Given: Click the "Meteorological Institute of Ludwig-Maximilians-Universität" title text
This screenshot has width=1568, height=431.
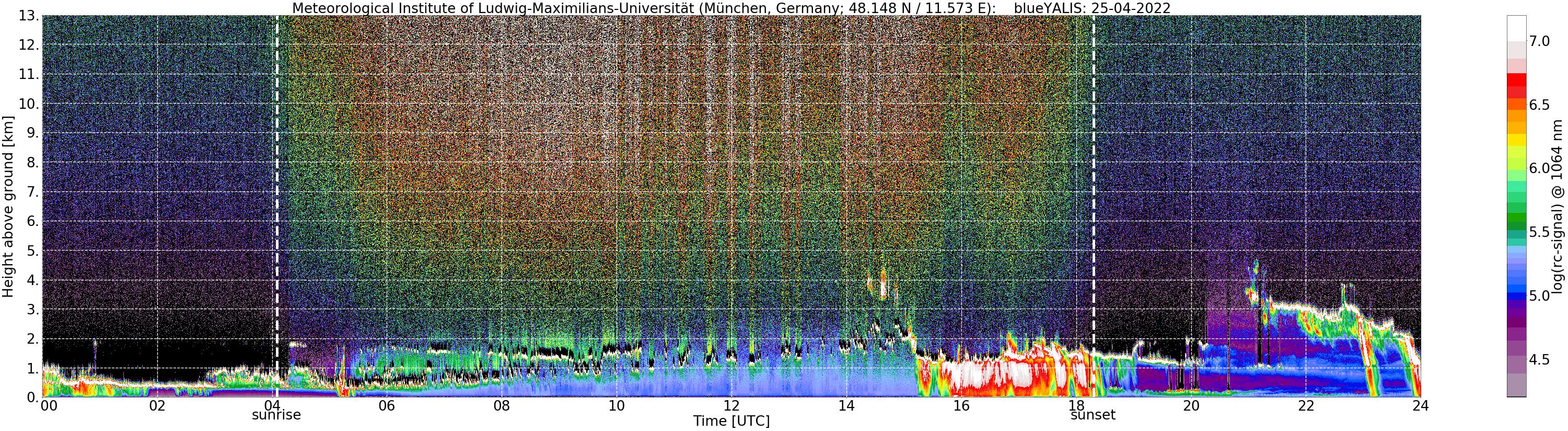Looking at the screenshot, I should pyautogui.click(x=493, y=8).
